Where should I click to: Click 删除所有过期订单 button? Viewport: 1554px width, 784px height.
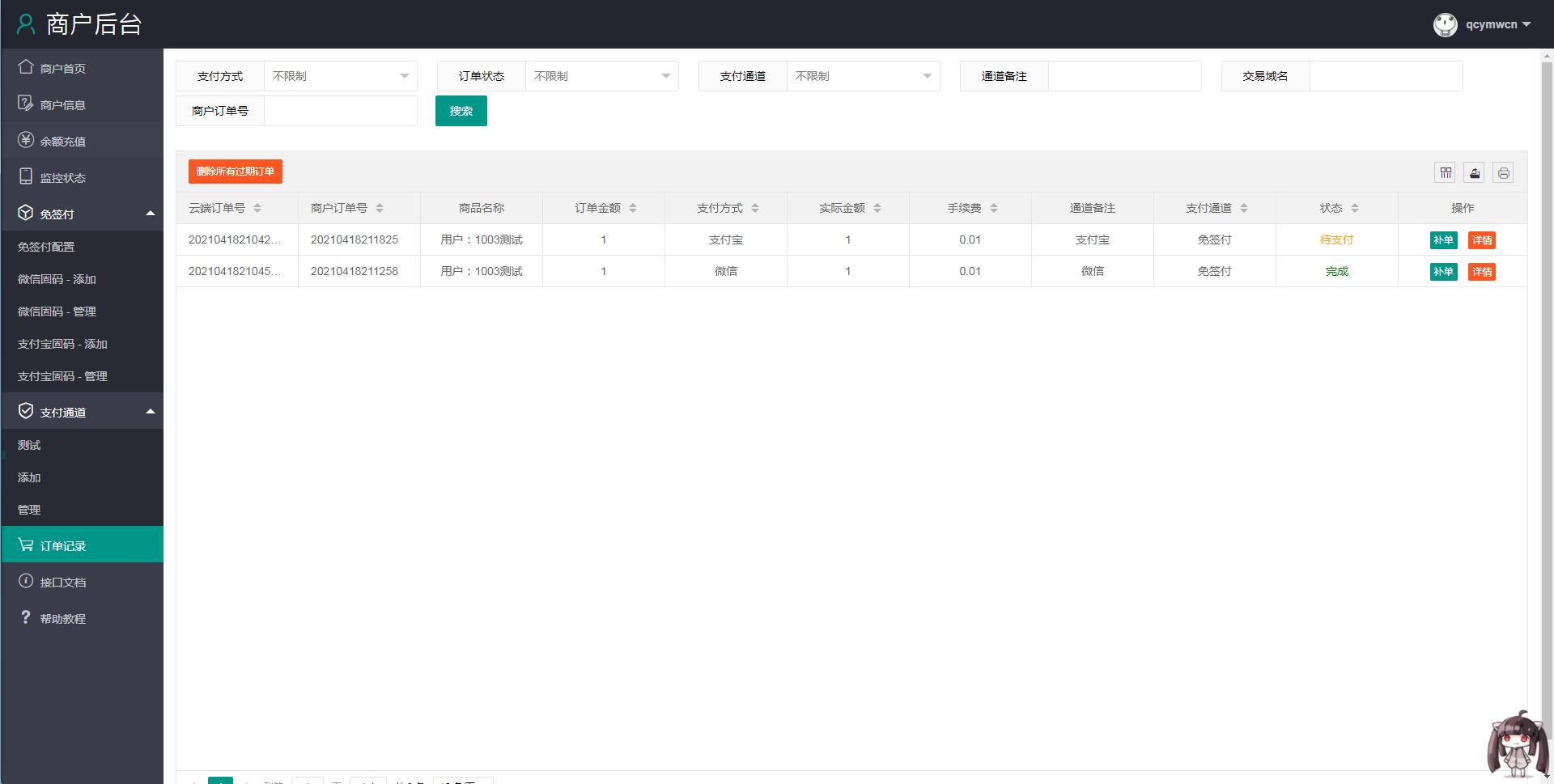[235, 172]
